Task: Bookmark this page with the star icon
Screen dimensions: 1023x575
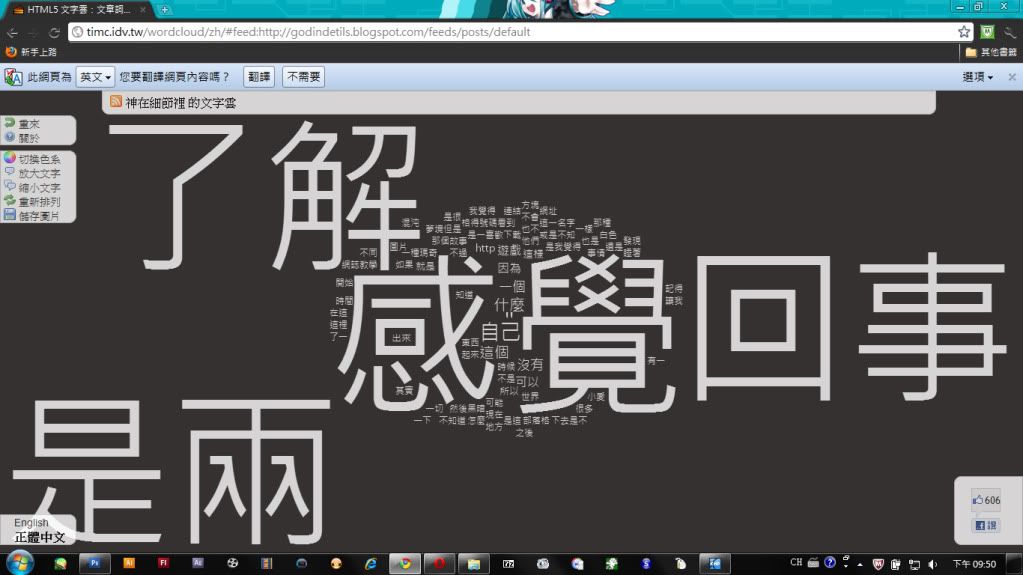Action: coord(964,32)
